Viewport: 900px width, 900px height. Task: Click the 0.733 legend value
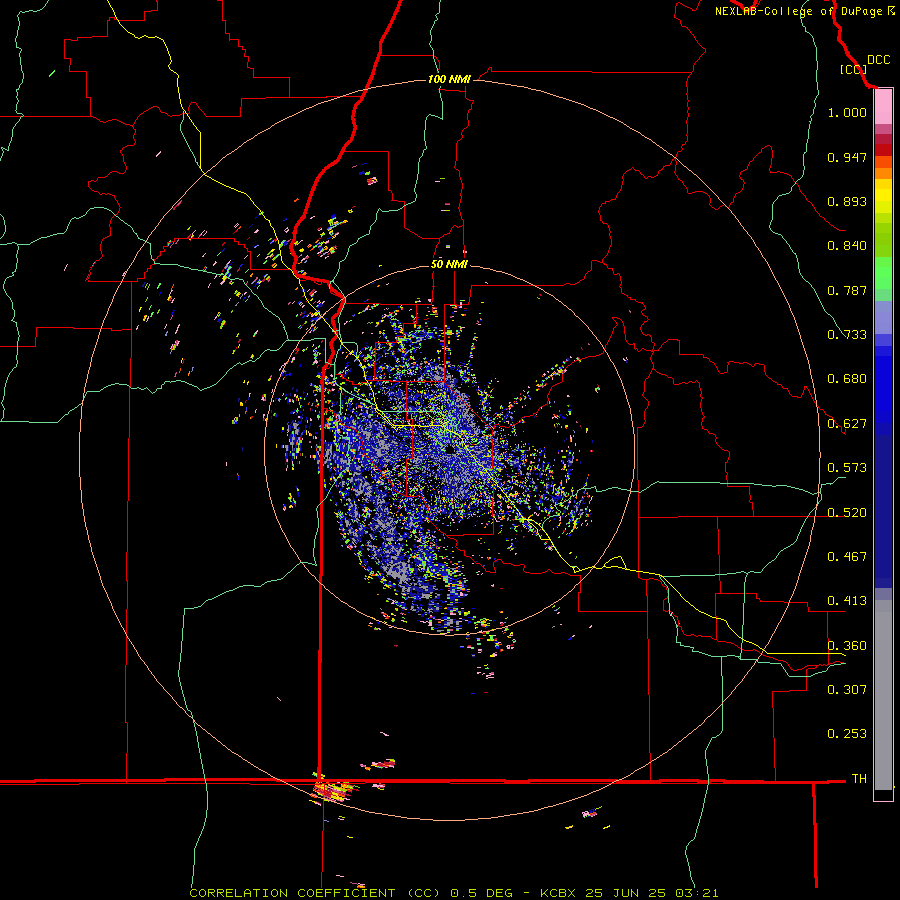pyautogui.click(x=847, y=335)
